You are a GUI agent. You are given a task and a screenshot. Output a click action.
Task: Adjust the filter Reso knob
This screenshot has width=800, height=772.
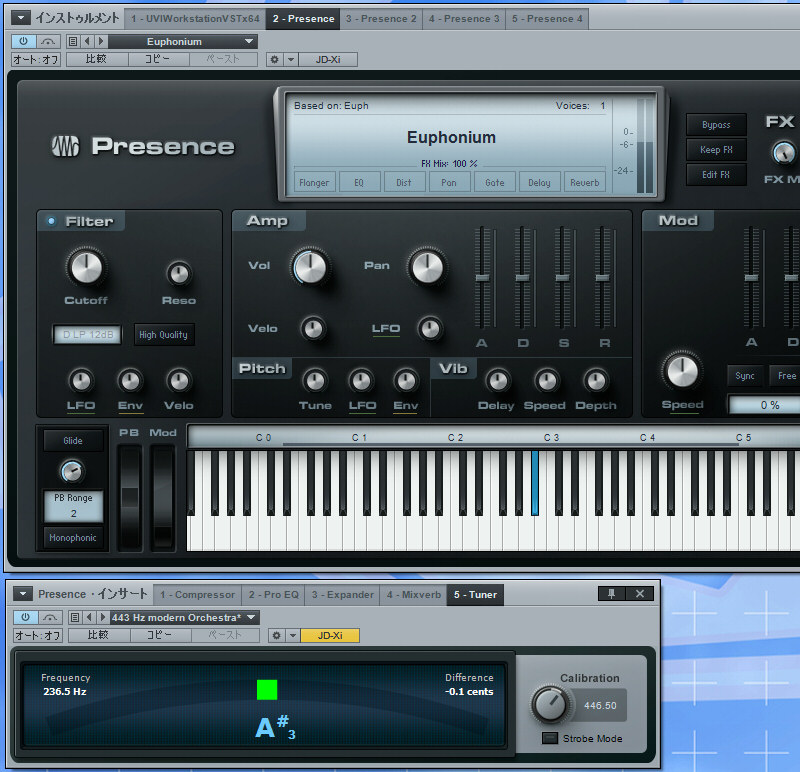pos(179,274)
